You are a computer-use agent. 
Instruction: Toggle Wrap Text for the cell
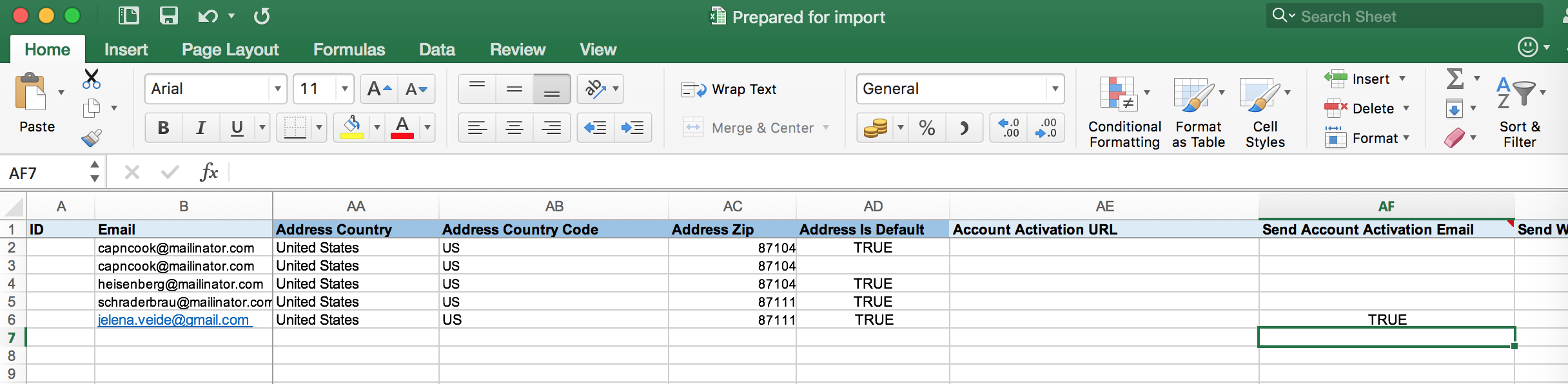pyautogui.click(x=729, y=90)
